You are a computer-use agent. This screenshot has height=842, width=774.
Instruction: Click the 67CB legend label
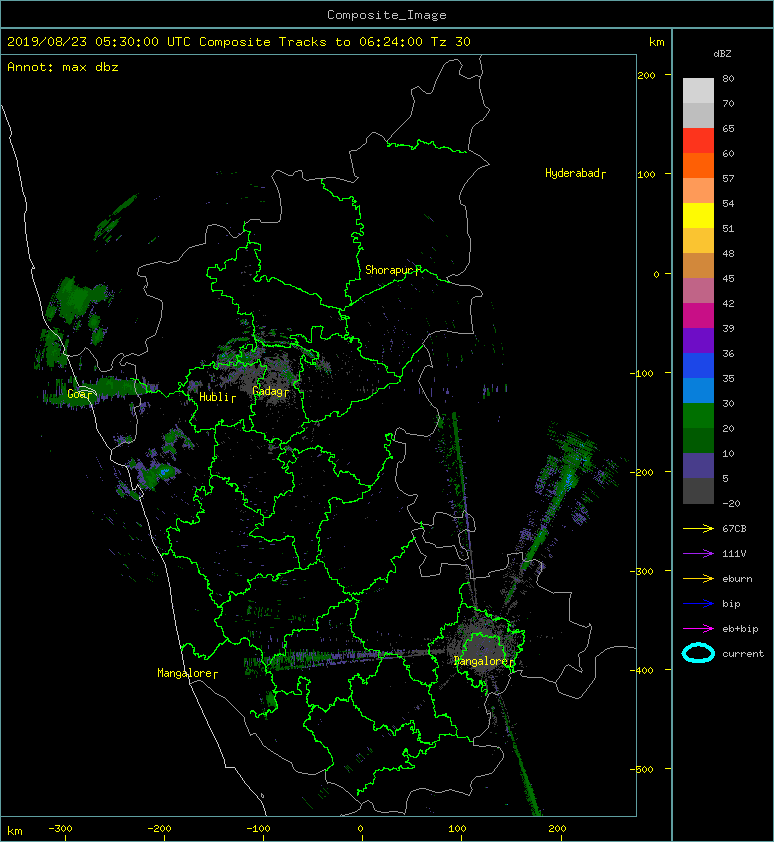coord(734,529)
